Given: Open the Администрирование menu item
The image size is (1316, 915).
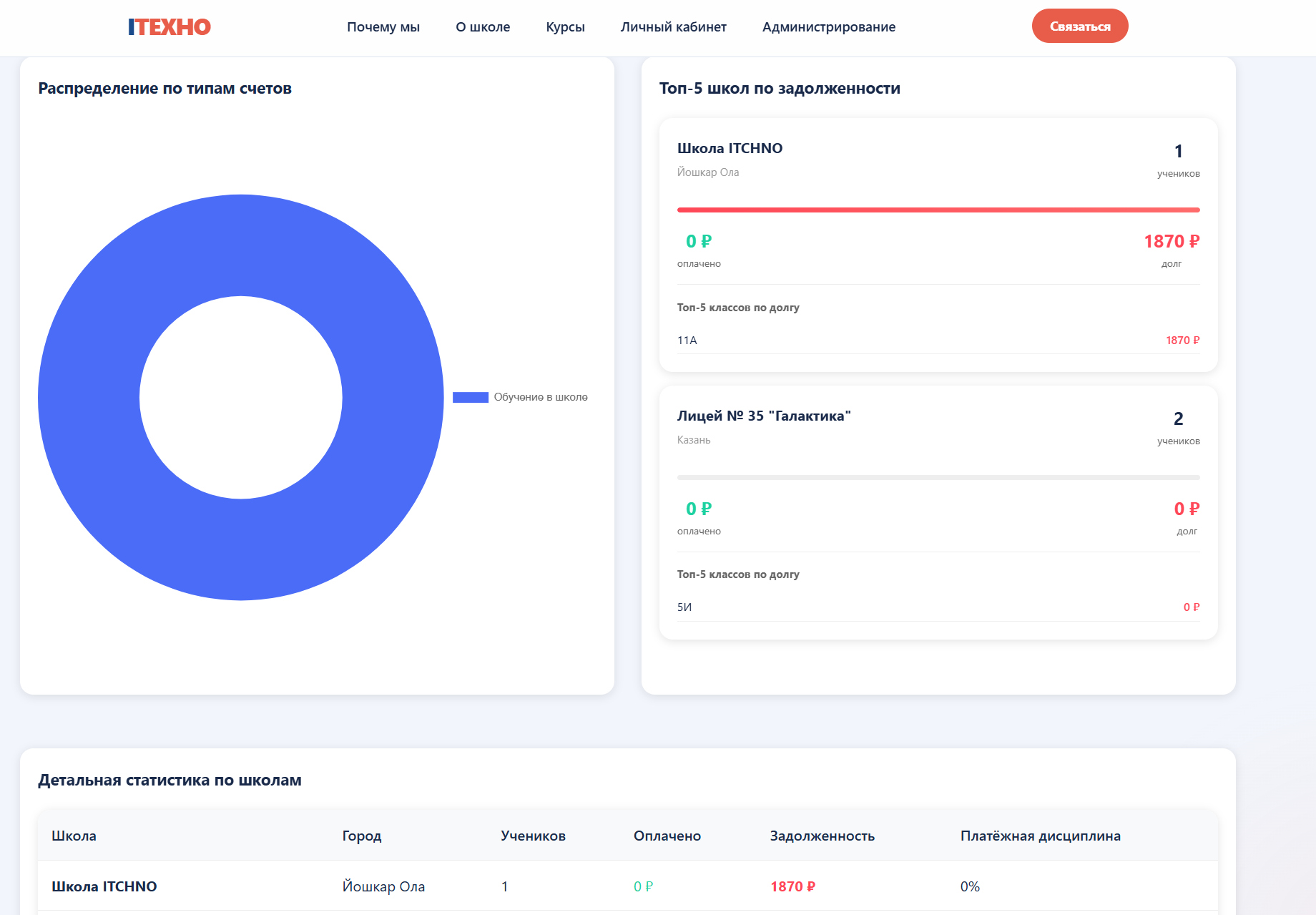Looking at the screenshot, I should point(829,27).
